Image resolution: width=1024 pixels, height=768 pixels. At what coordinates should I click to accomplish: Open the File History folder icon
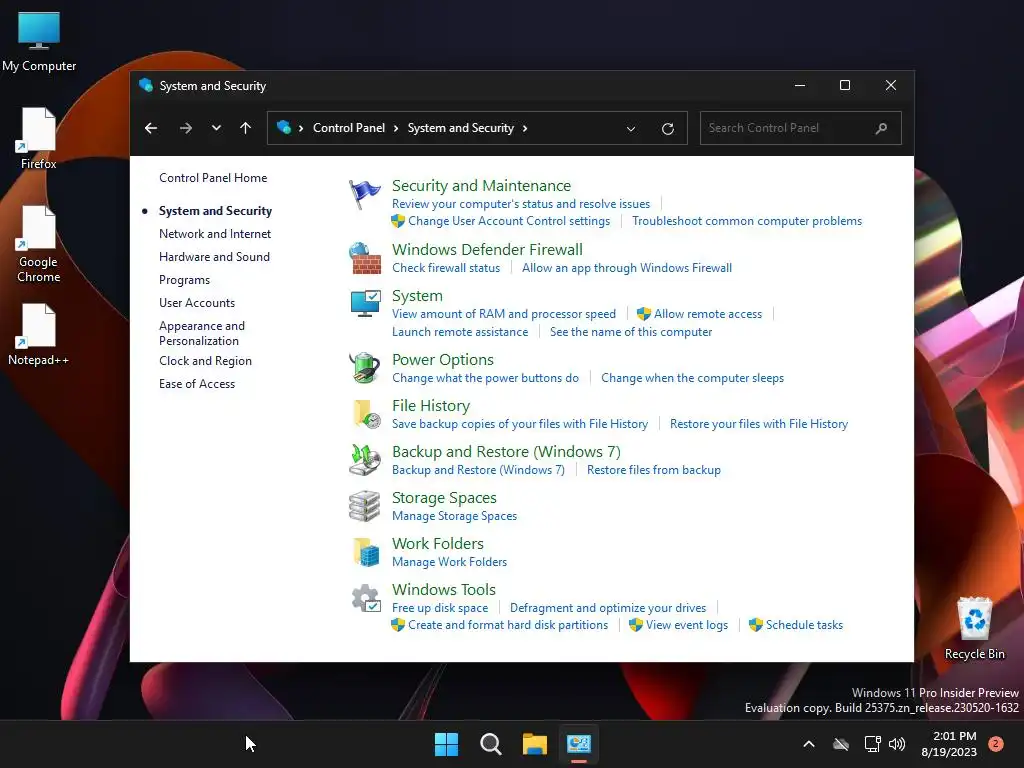click(366, 414)
